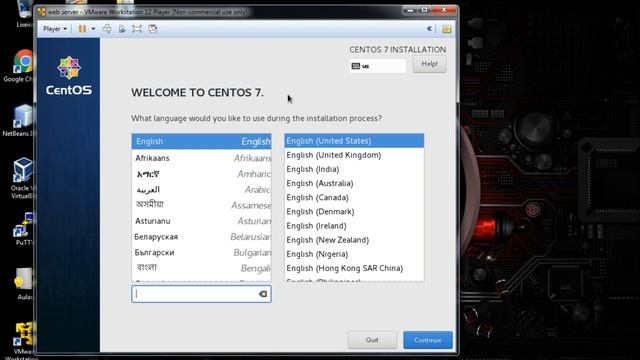Choose English (Australia) locale
The height and width of the screenshot is (360, 640).
[x=354, y=183]
